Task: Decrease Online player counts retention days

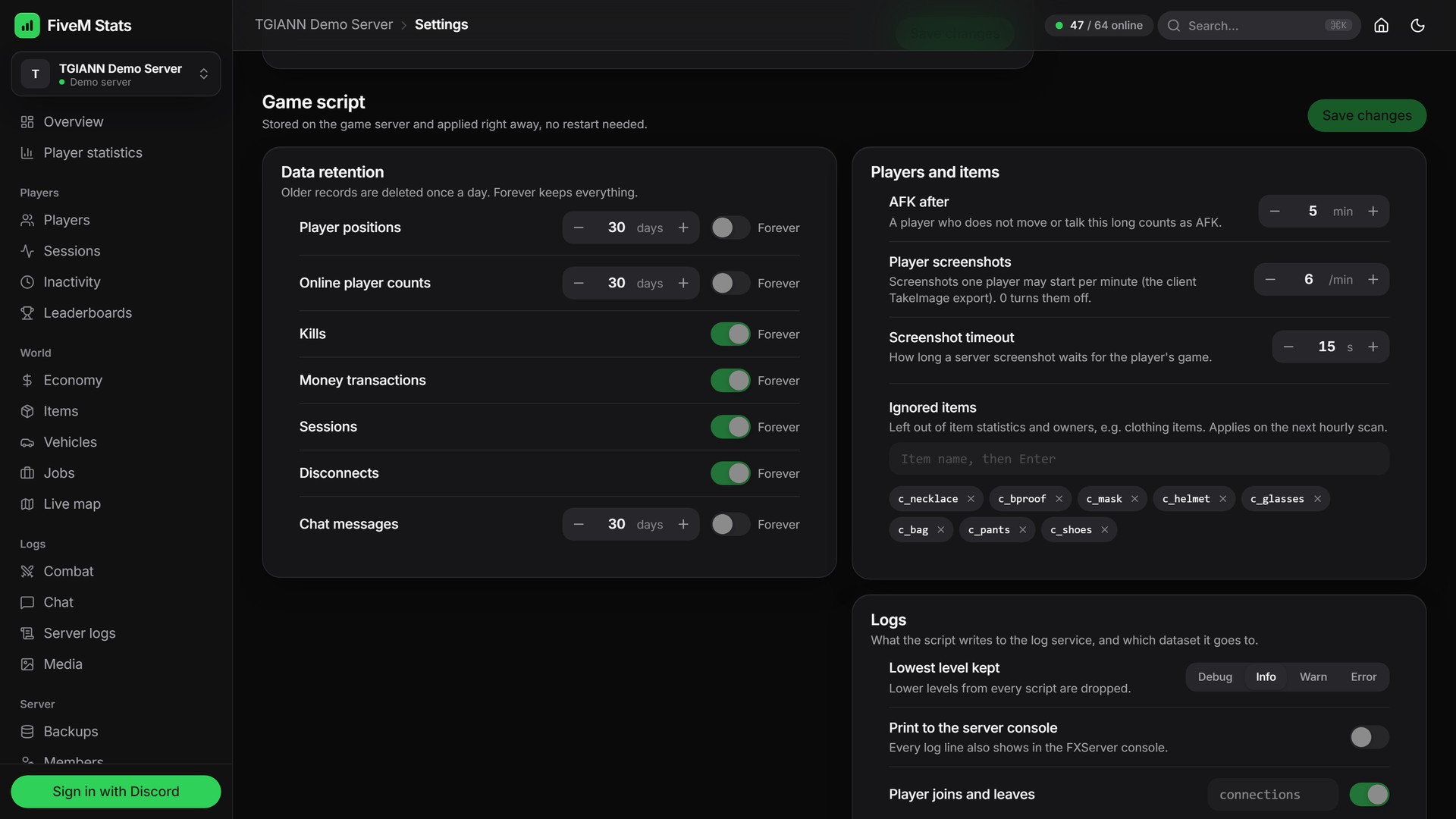Action: (579, 283)
